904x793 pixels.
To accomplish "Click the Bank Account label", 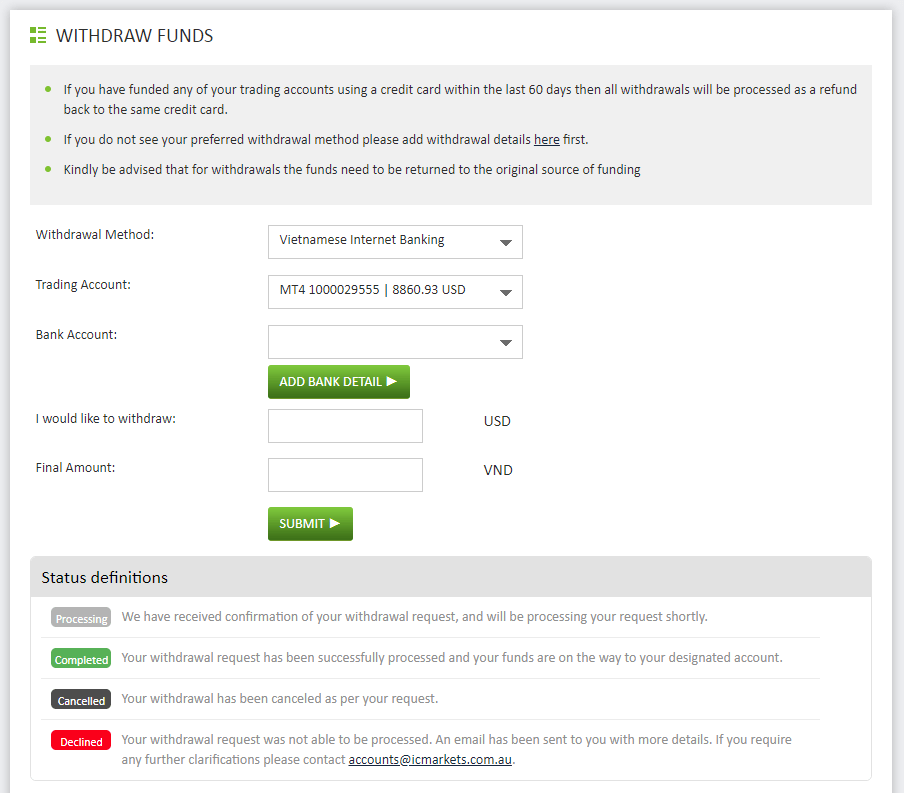I will tap(76, 335).
